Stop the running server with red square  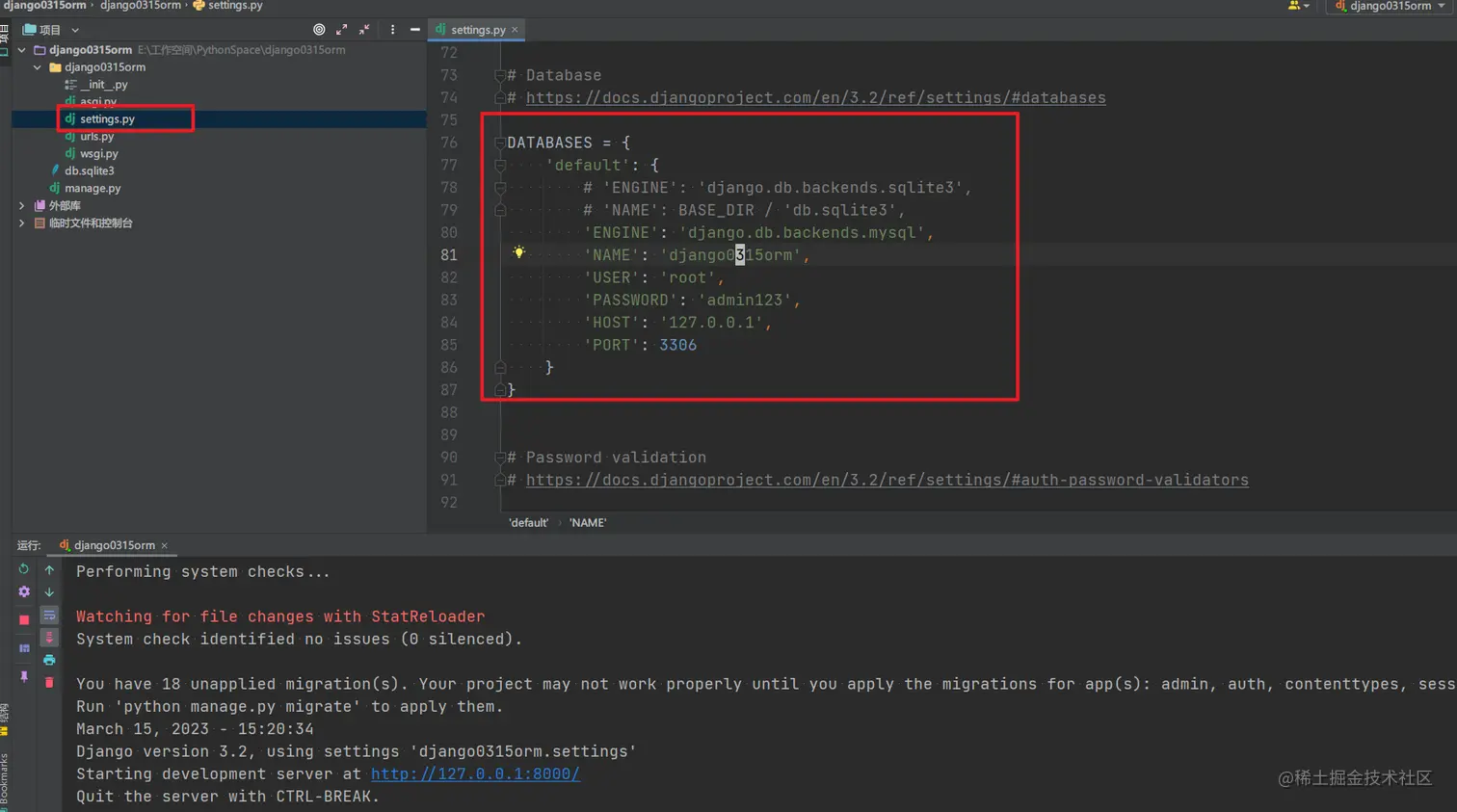[24, 620]
